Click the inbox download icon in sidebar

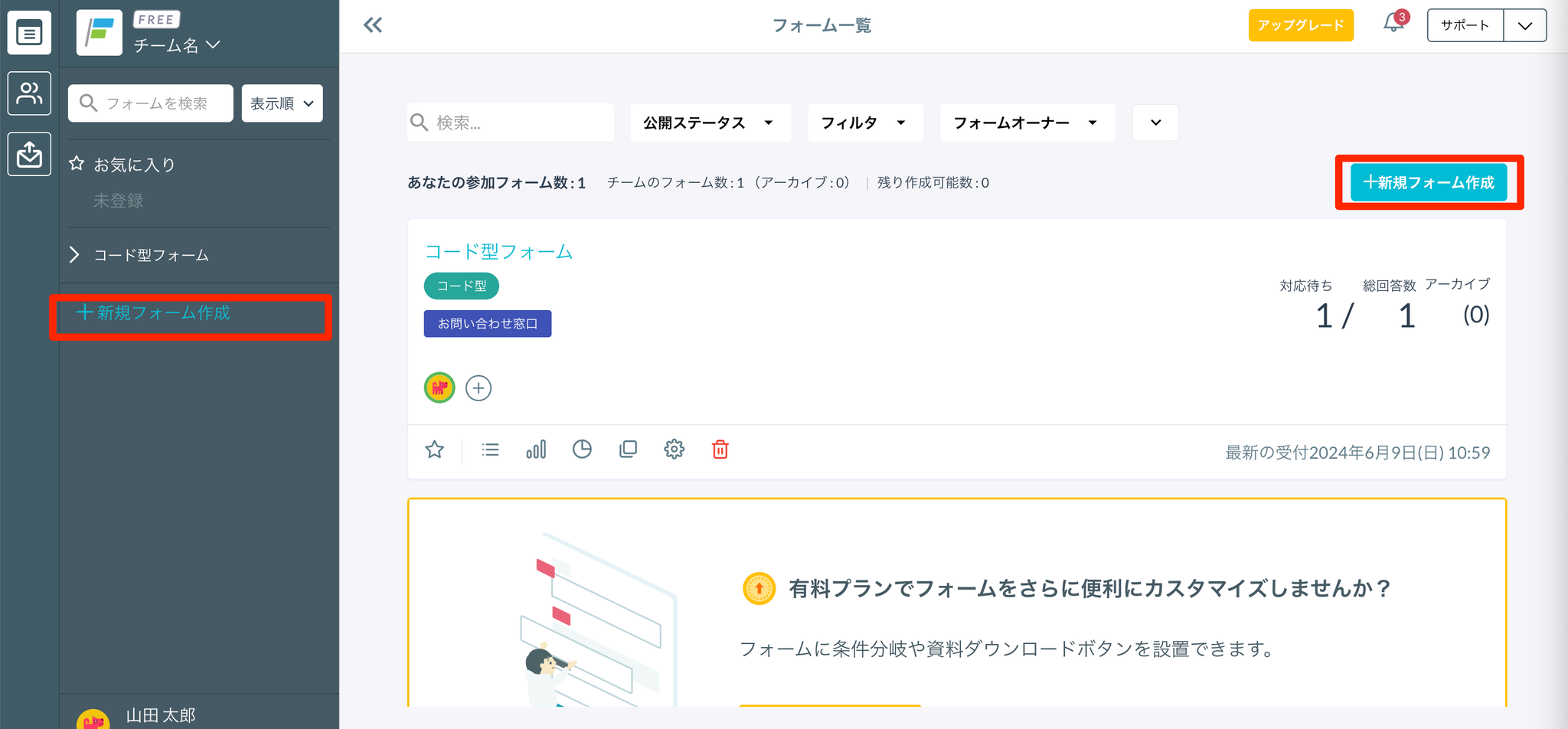click(29, 154)
